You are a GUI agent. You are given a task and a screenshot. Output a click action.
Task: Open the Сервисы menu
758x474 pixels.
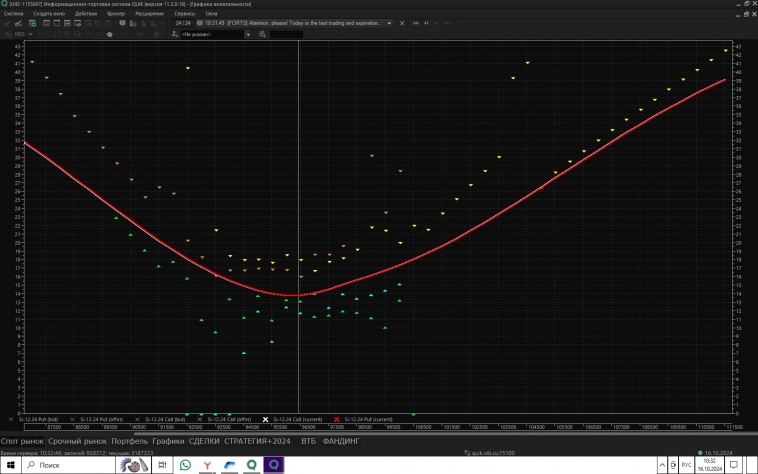pyautogui.click(x=184, y=14)
